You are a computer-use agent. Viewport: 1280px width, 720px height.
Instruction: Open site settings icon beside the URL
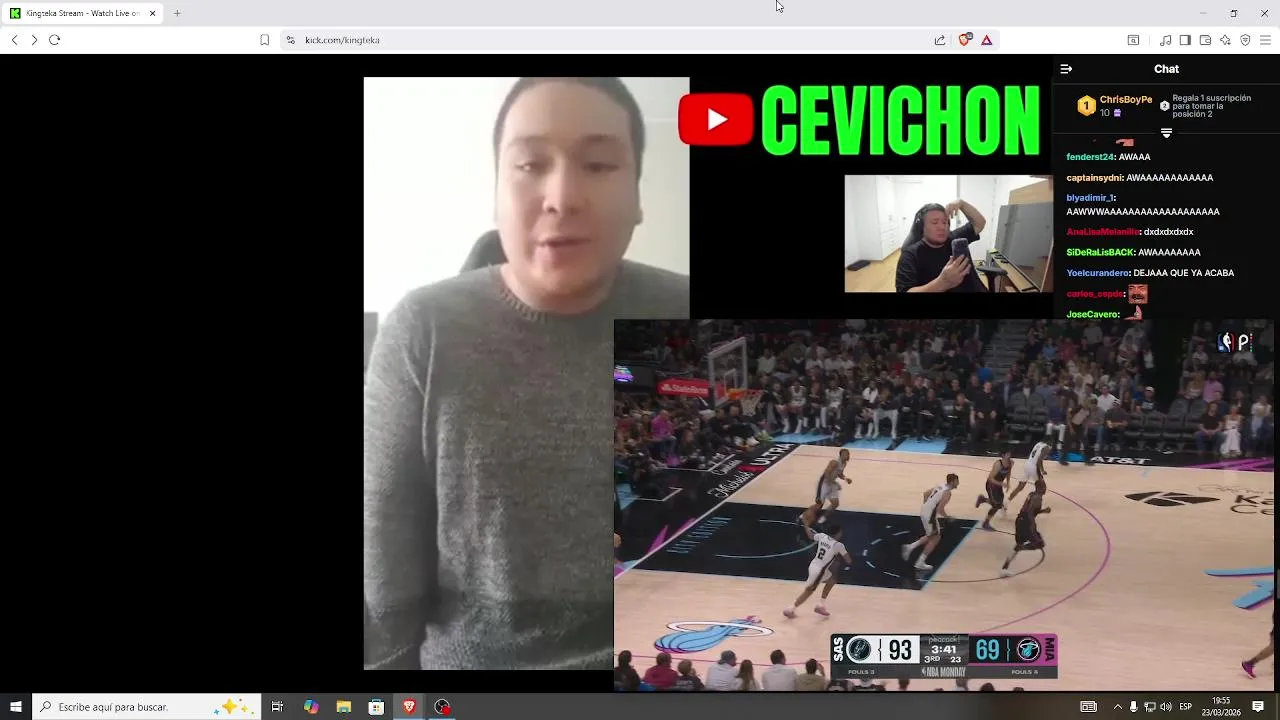point(290,40)
